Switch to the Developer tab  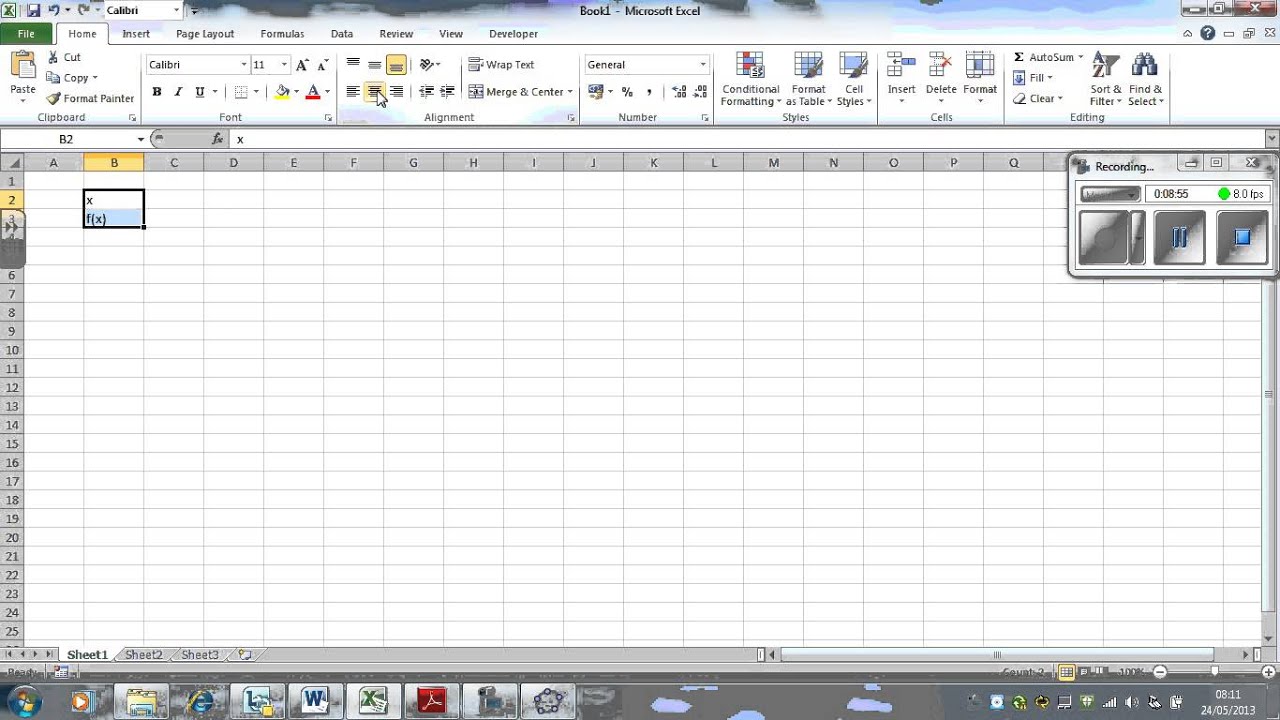point(513,34)
